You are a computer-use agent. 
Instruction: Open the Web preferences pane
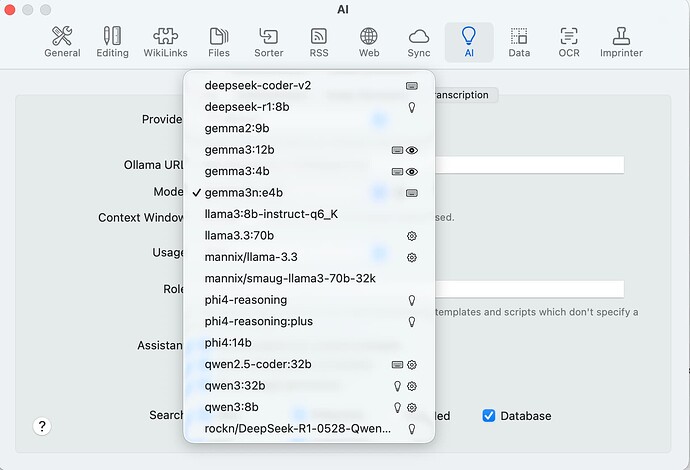pyautogui.click(x=369, y=42)
